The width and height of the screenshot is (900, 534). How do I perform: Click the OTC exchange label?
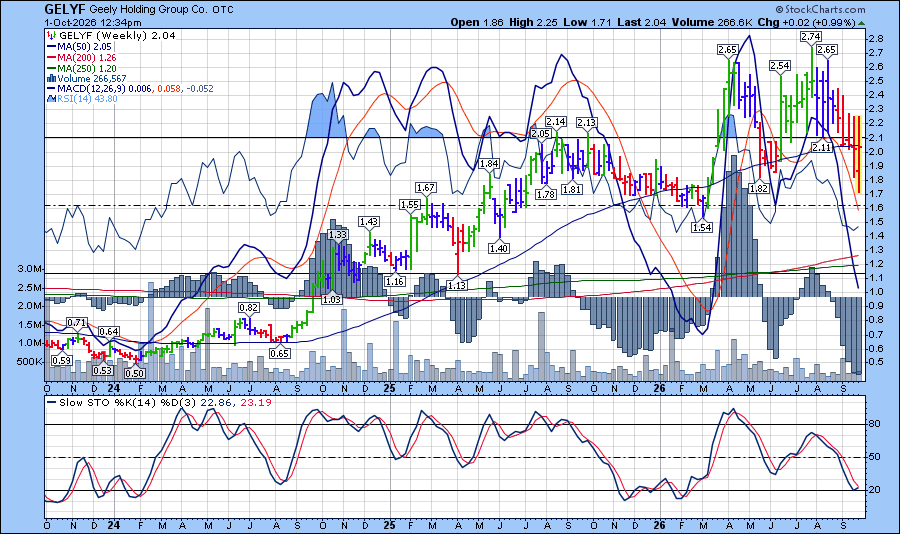point(223,10)
